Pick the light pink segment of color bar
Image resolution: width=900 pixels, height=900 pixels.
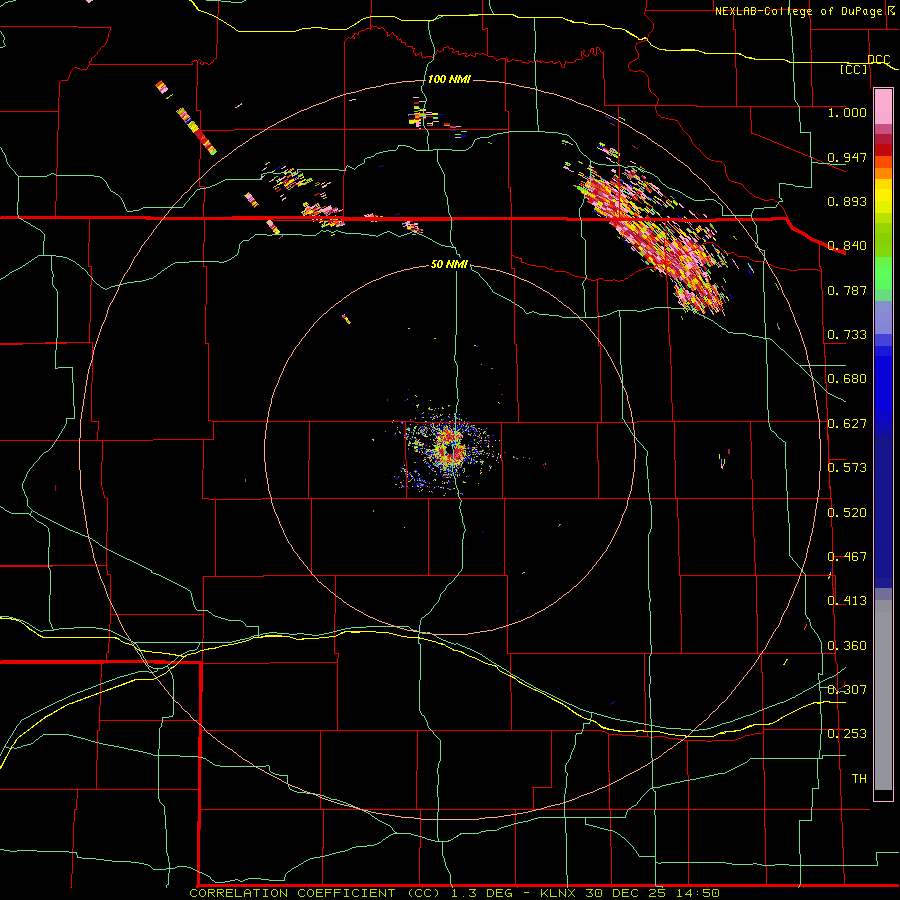coord(883,106)
